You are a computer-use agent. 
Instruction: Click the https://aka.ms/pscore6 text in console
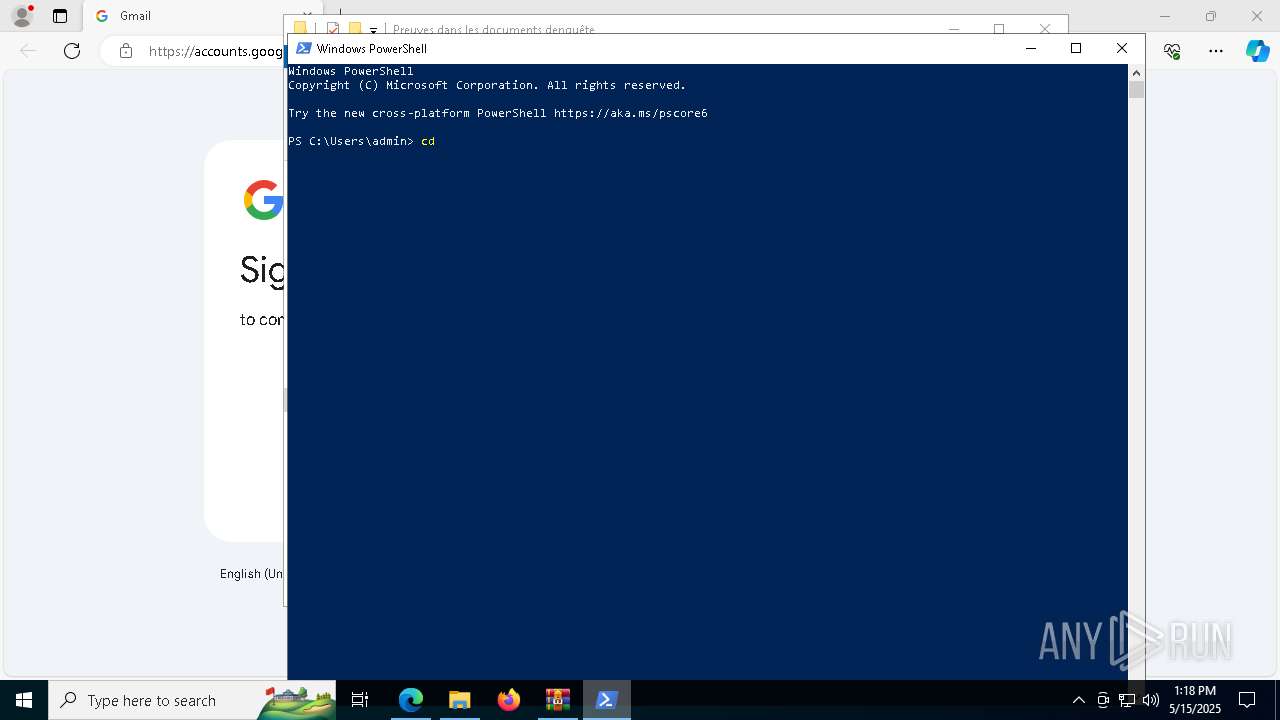coord(630,113)
